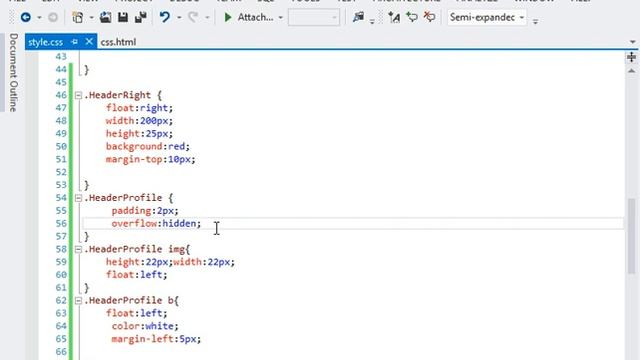Open the empty combo box beside Attach
Image resolution: width=640 pixels, height=360 pixels.
[313, 18]
